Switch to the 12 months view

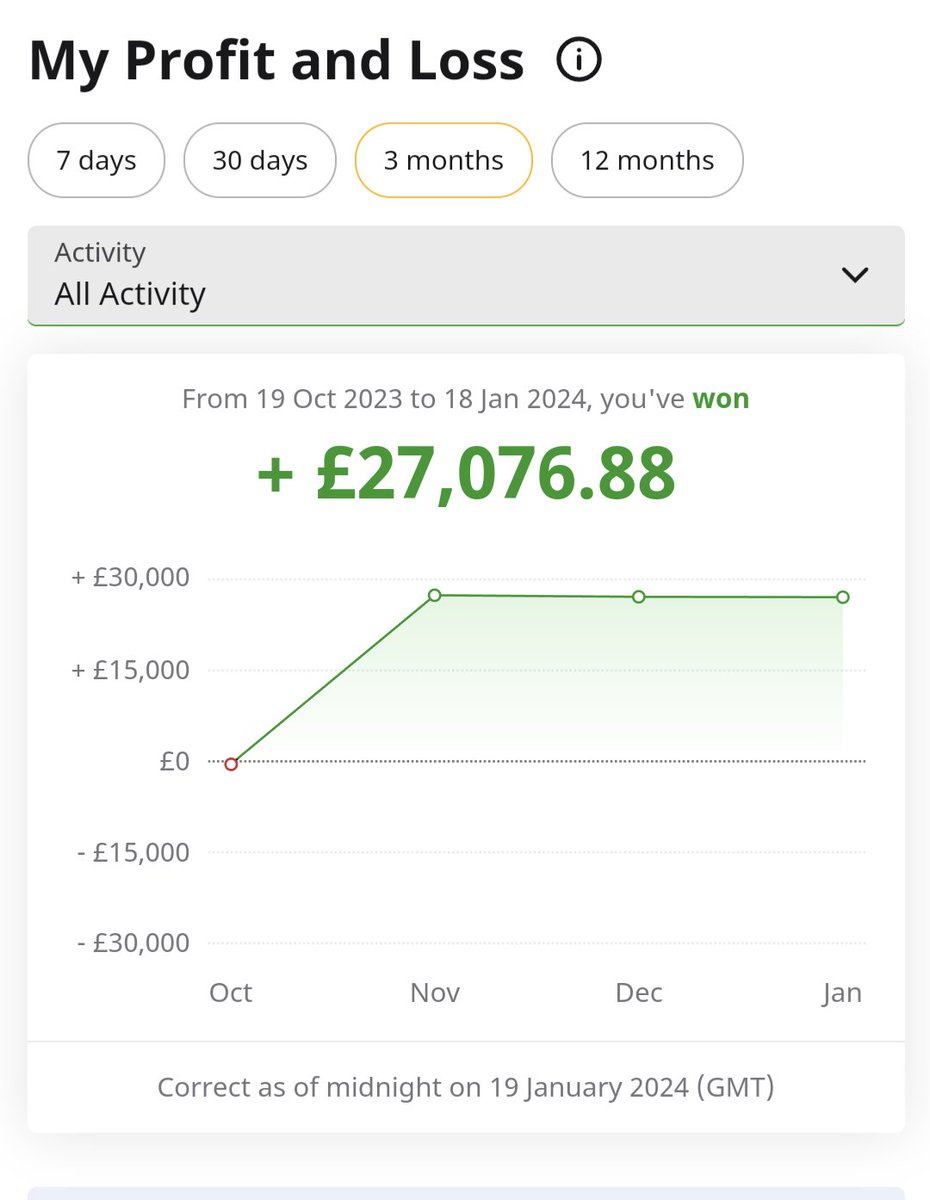coord(647,160)
